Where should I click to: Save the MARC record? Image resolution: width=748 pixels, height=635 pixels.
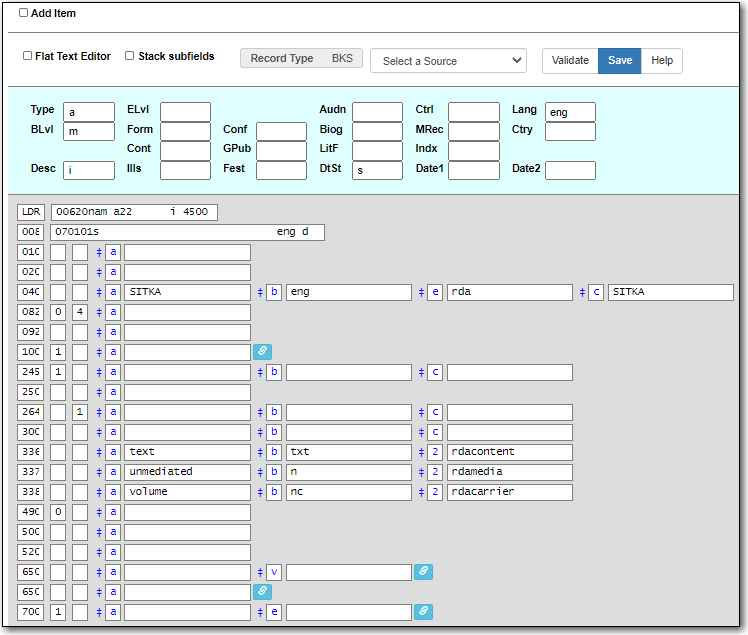coord(619,61)
